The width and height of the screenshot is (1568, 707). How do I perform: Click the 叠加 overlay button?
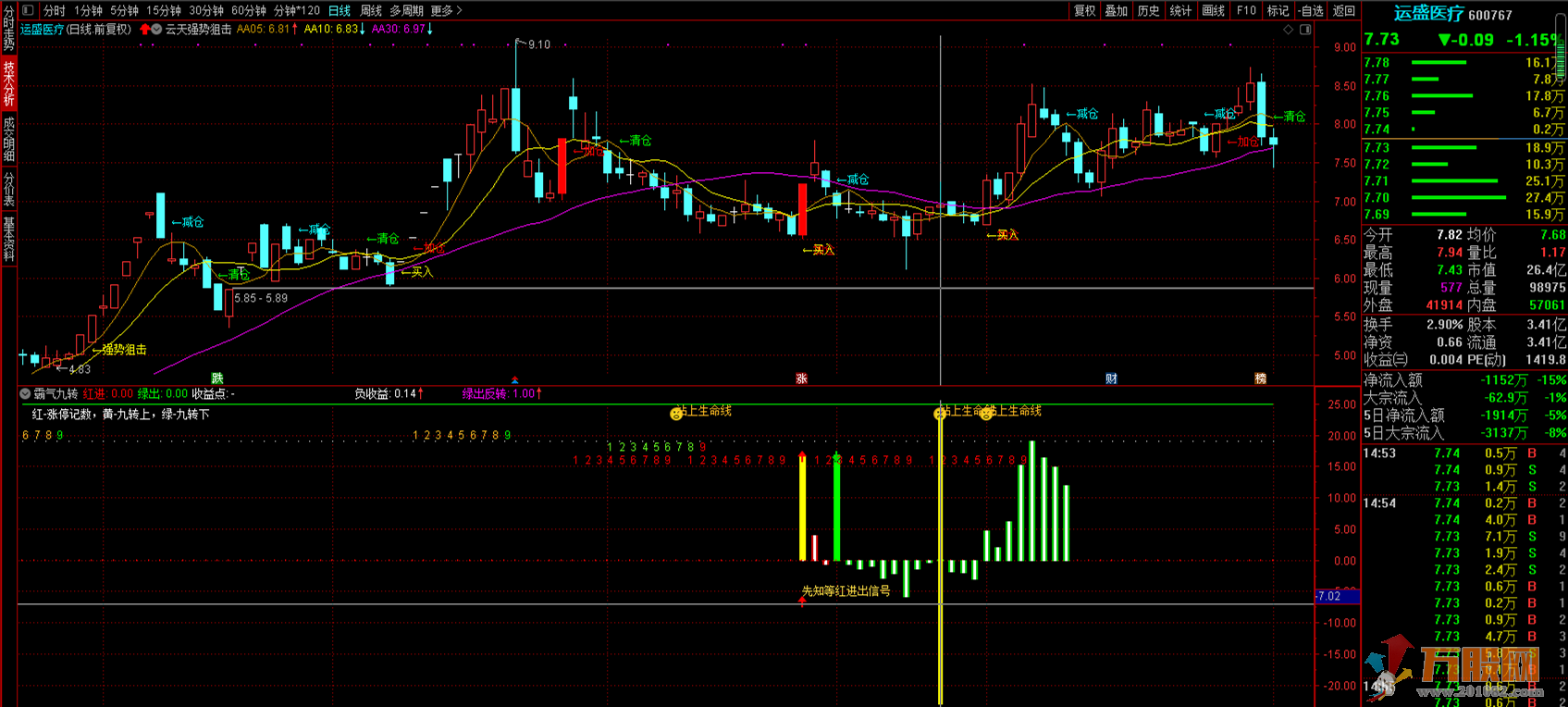pyautogui.click(x=1117, y=10)
